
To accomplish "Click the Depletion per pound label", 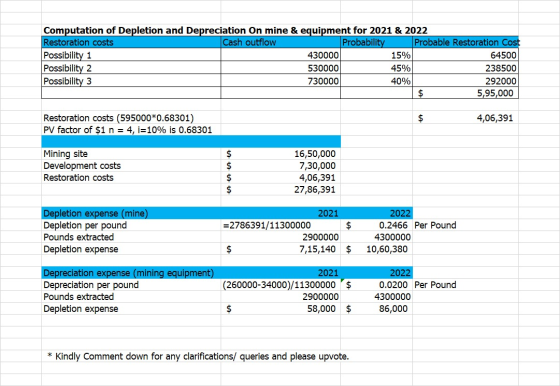I will point(85,225).
